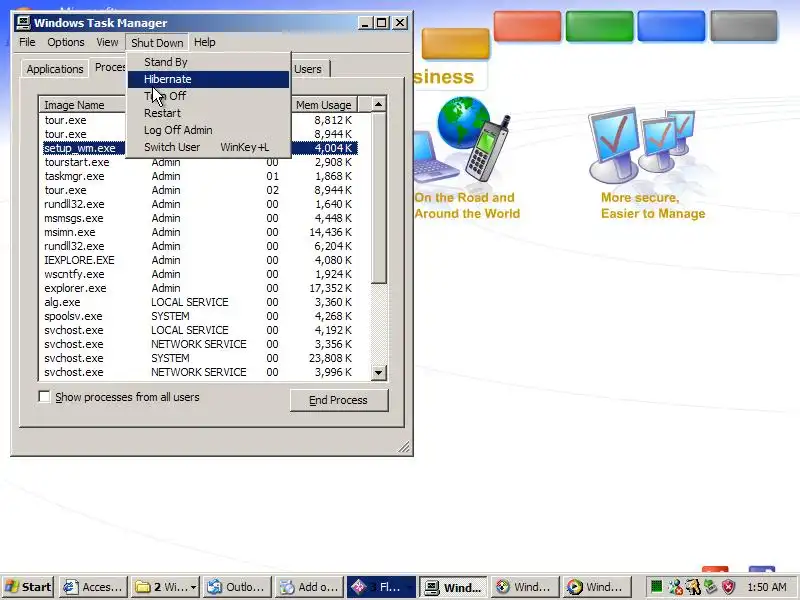800x600 pixels.
Task: Click the process list scroll down arrow
Action: 379,372
